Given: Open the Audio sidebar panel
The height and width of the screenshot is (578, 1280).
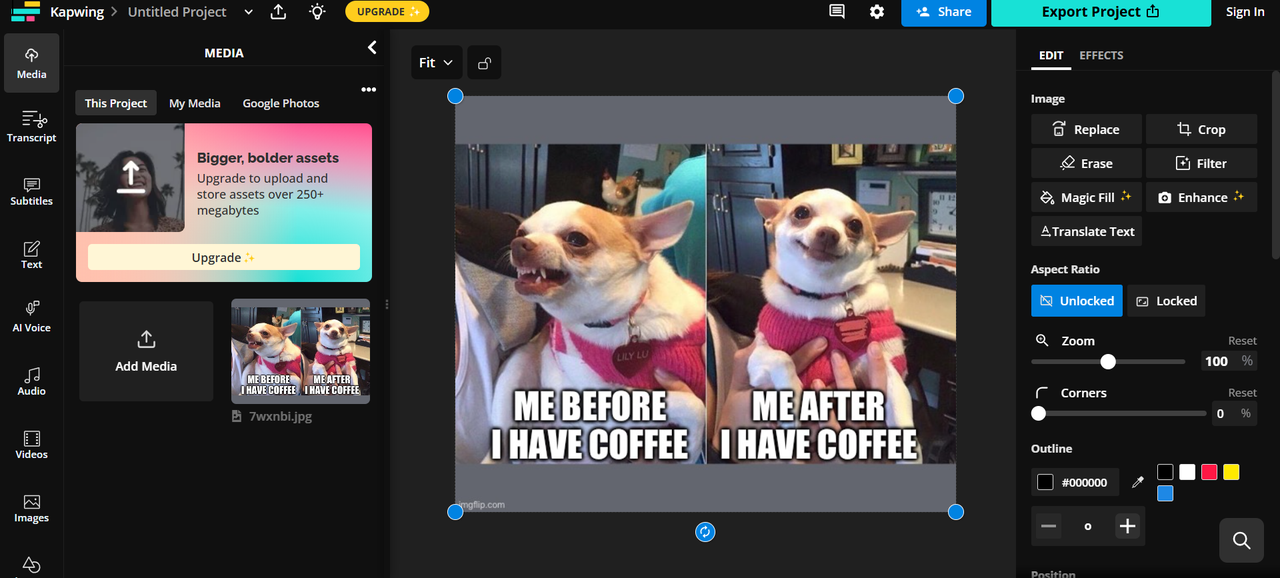Looking at the screenshot, I should [x=31, y=381].
